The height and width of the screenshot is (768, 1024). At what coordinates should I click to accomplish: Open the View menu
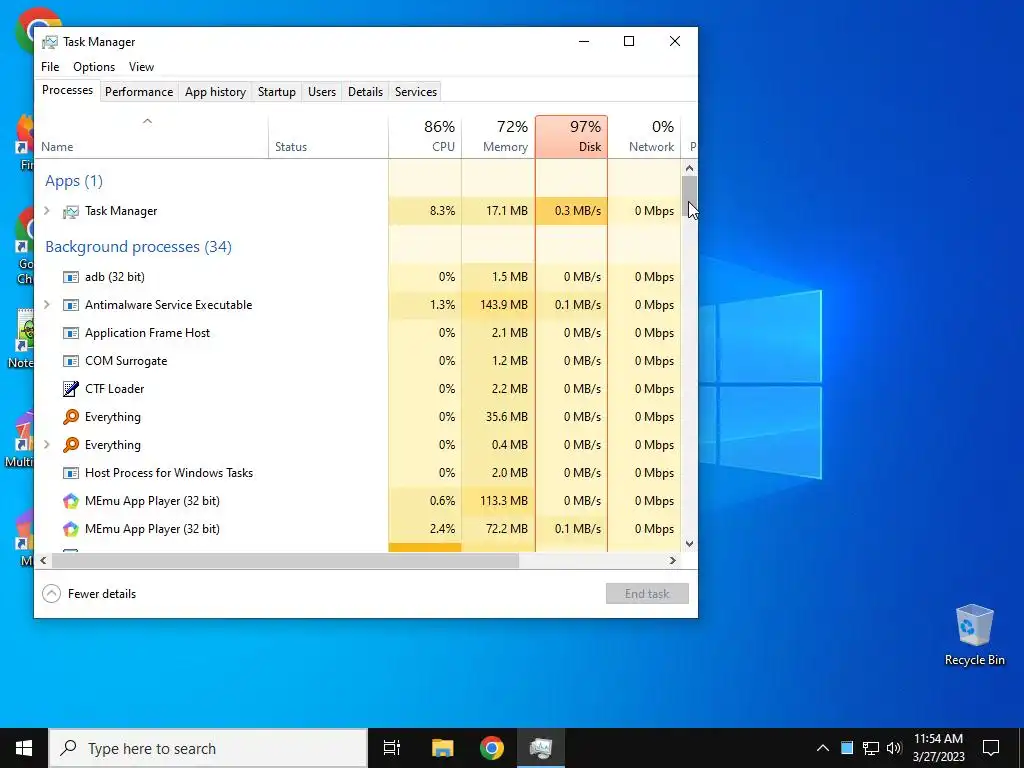(141, 67)
